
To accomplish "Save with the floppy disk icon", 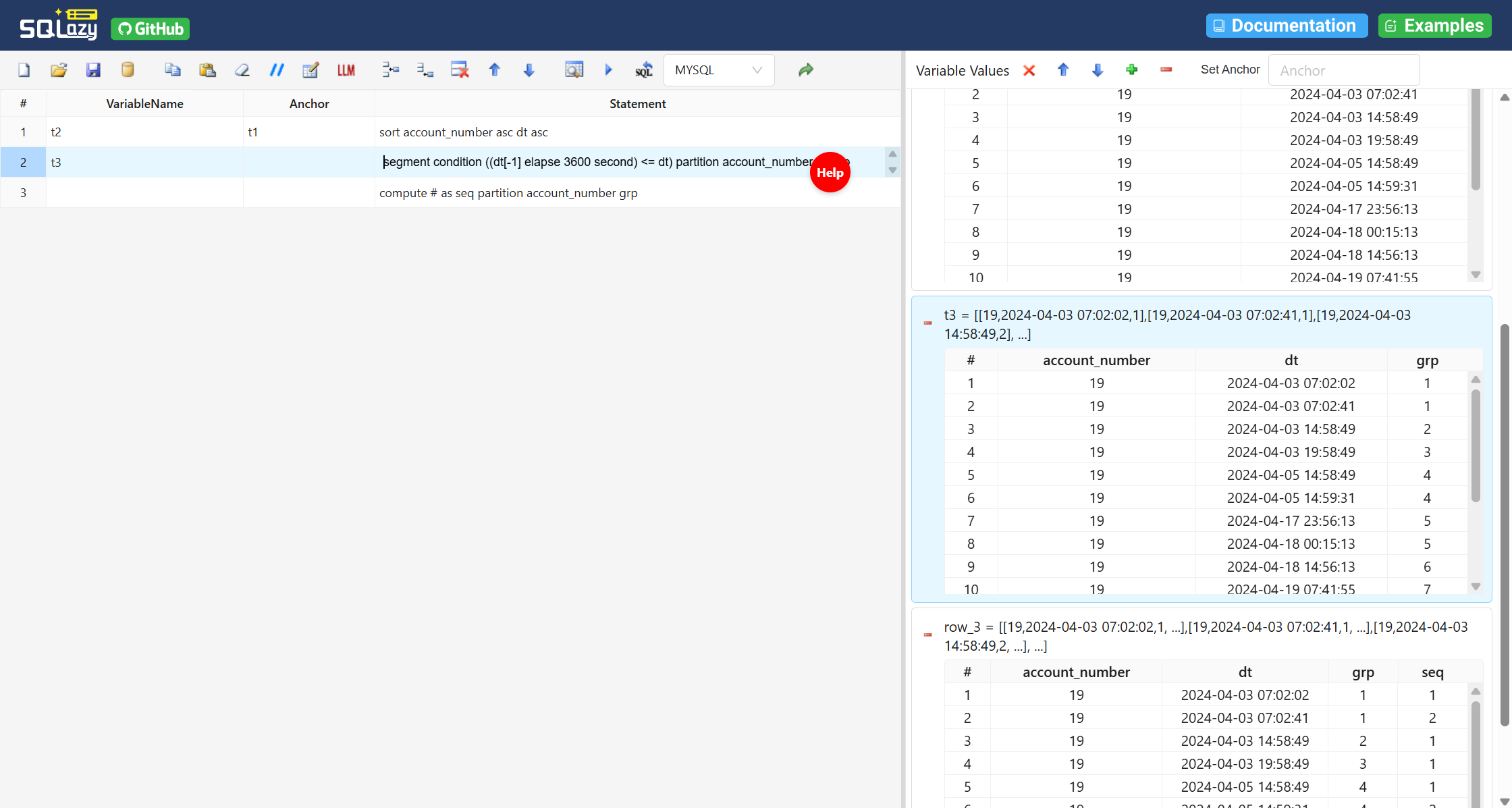I will (93, 70).
